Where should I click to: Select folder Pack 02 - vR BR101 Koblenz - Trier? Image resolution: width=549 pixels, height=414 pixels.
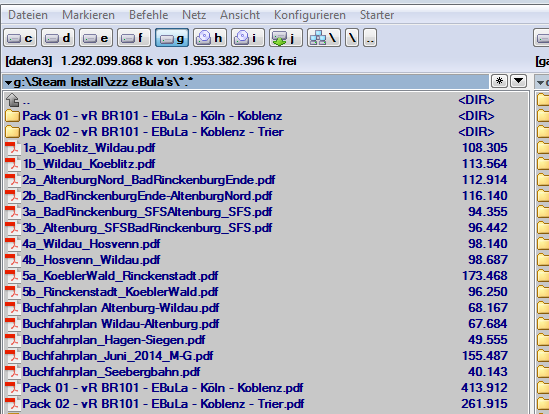pos(153,132)
